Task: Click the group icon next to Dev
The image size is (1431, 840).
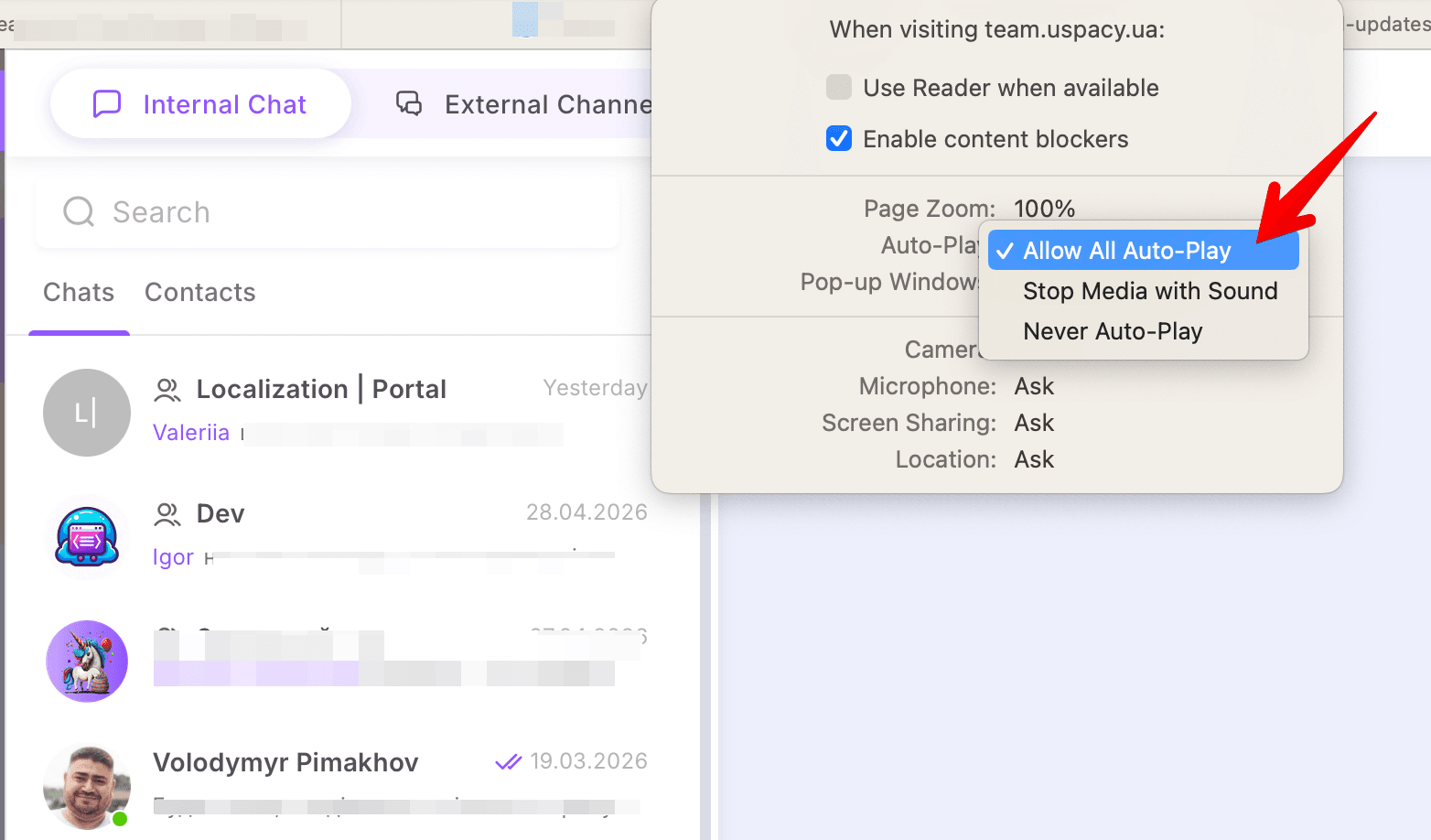Action: point(167,514)
